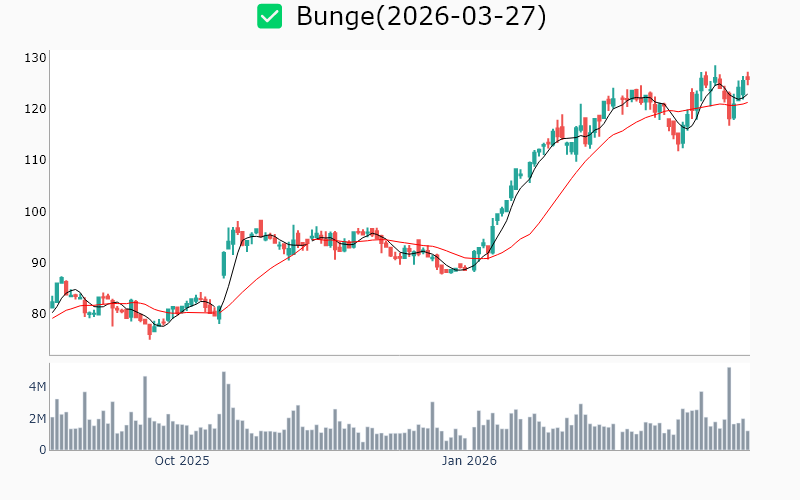Screen dimensions: 800x500
Task: Click the green checkmark icon beside the title
Action: 269,16
